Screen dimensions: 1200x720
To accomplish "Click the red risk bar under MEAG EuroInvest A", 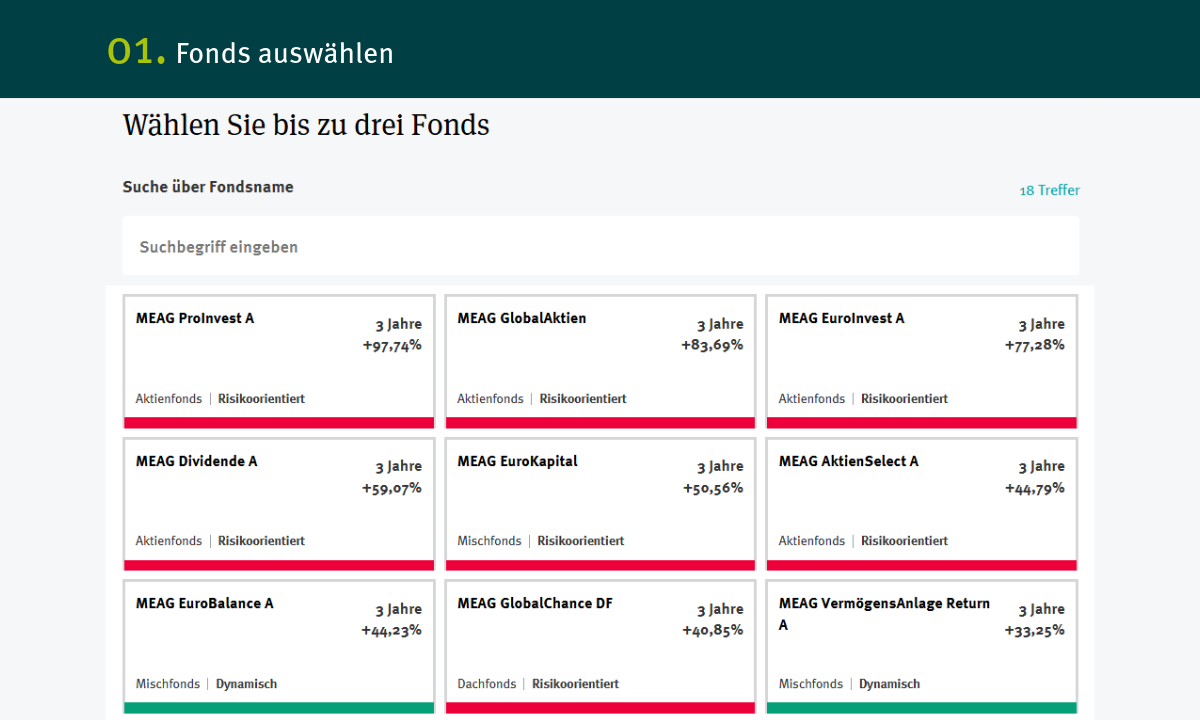I will click(x=921, y=423).
